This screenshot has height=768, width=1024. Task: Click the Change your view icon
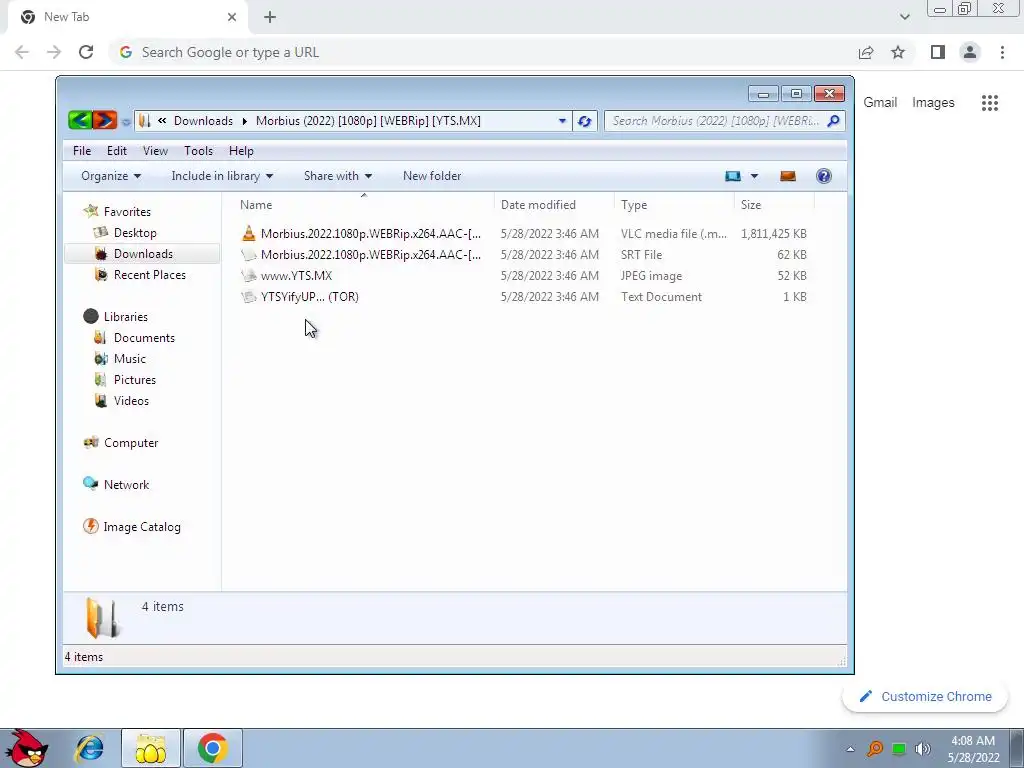(x=733, y=176)
